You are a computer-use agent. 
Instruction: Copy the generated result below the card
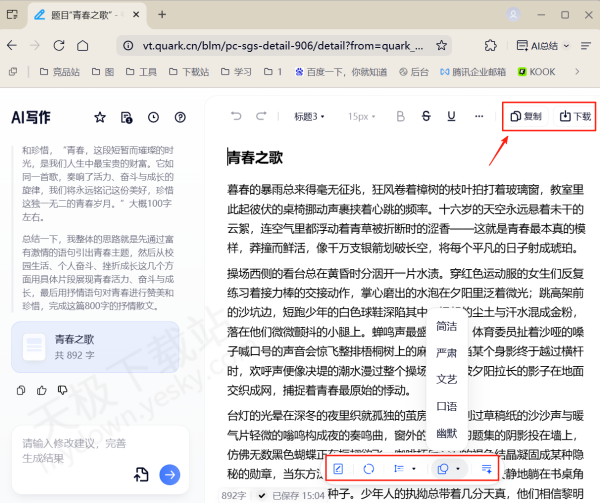tap(21, 390)
